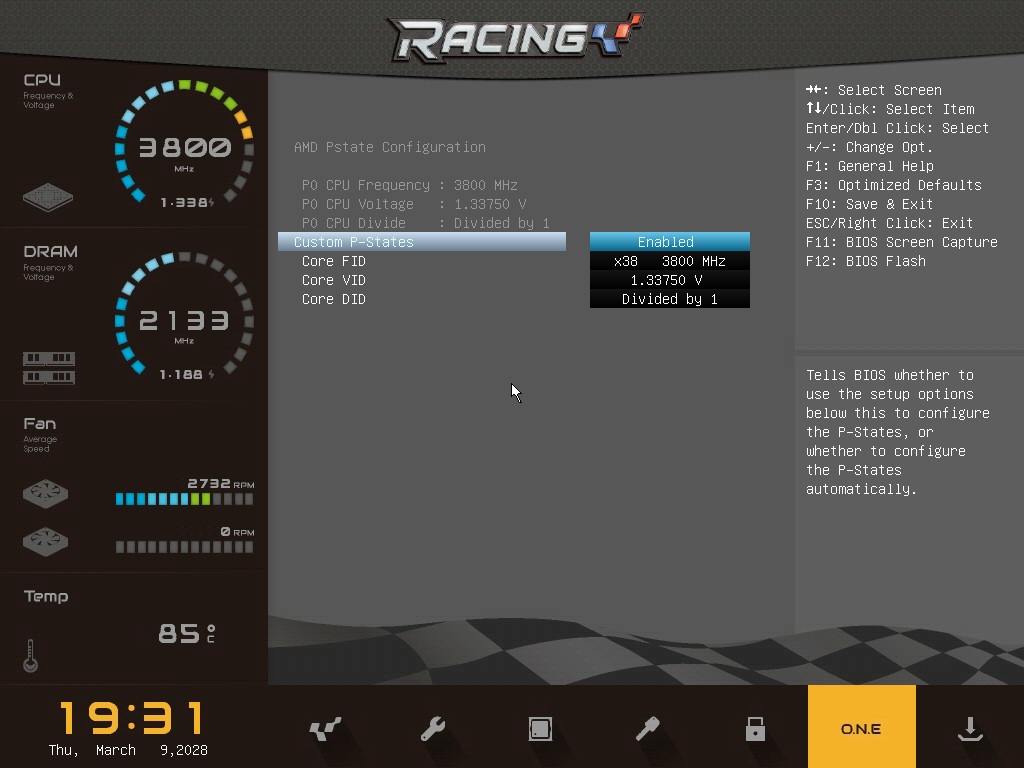The width and height of the screenshot is (1024, 768).
Task: Click the DRAM voltage 1.188 reading
Action: [x=187, y=374]
